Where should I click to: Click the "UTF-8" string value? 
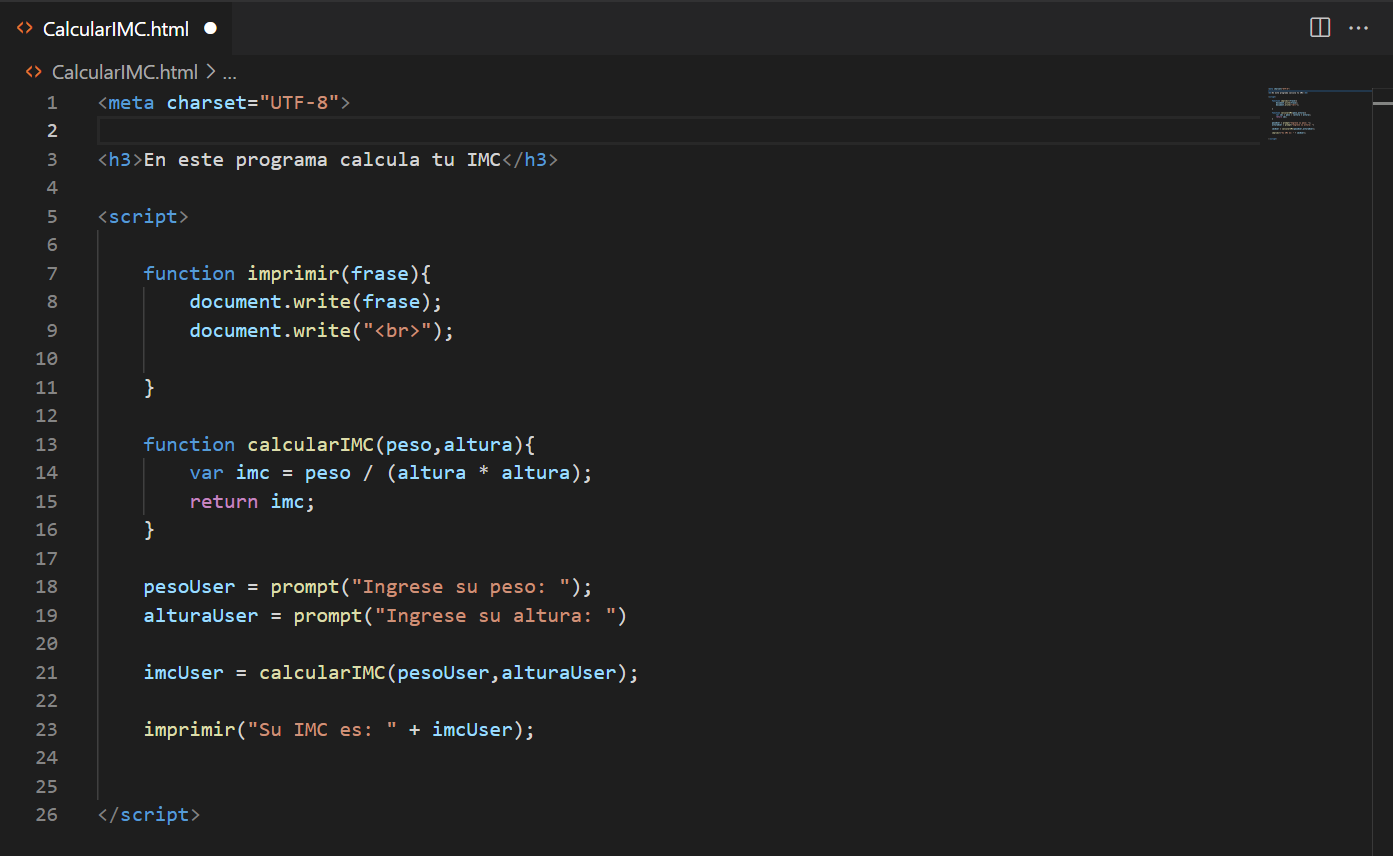point(299,102)
